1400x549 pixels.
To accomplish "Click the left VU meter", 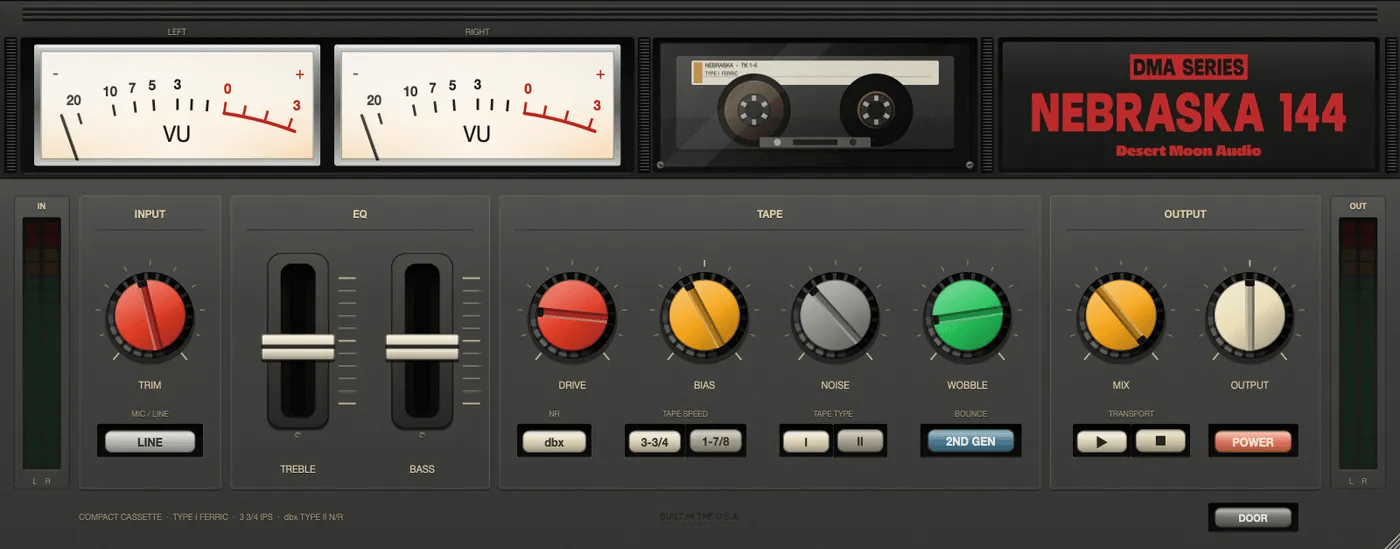I will (x=178, y=105).
